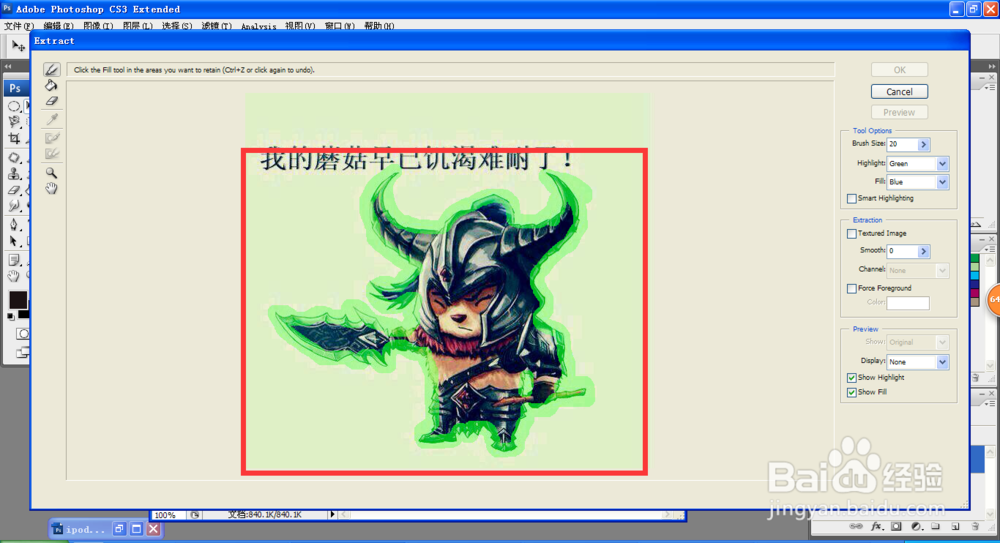Screen dimensions: 1000x543
Task: Click the default colors mini icon
Action: tap(11, 316)
